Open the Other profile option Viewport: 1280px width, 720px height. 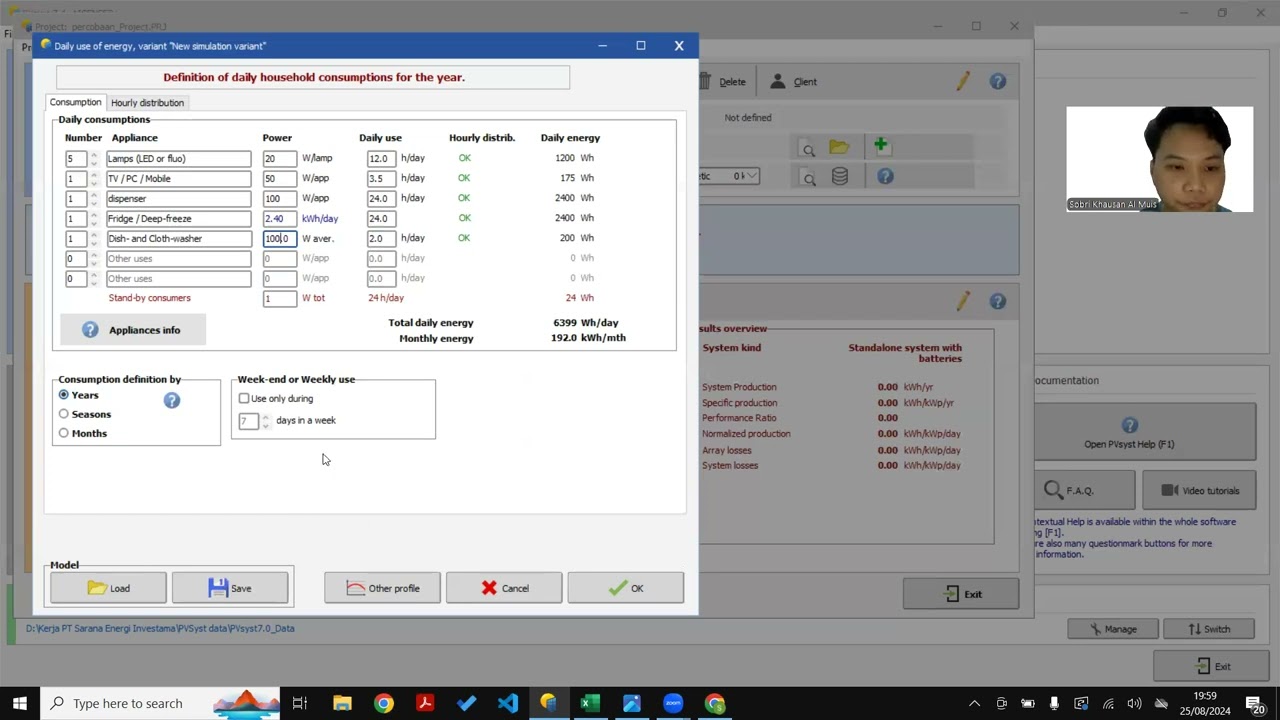(382, 588)
